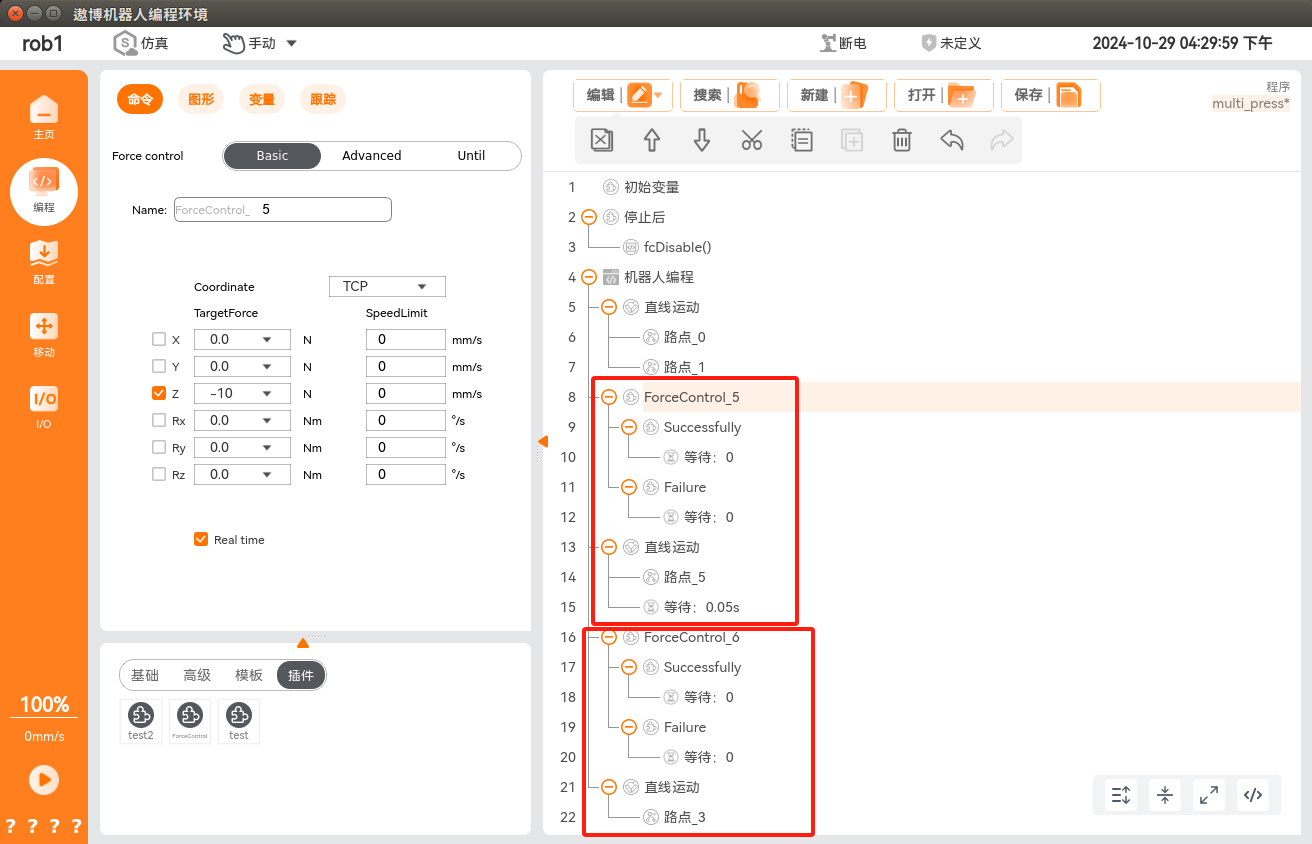Image resolution: width=1312 pixels, height=844 pixels.
Task: Move selected line down with arrow icon
Action: click(x=702, y=140)
